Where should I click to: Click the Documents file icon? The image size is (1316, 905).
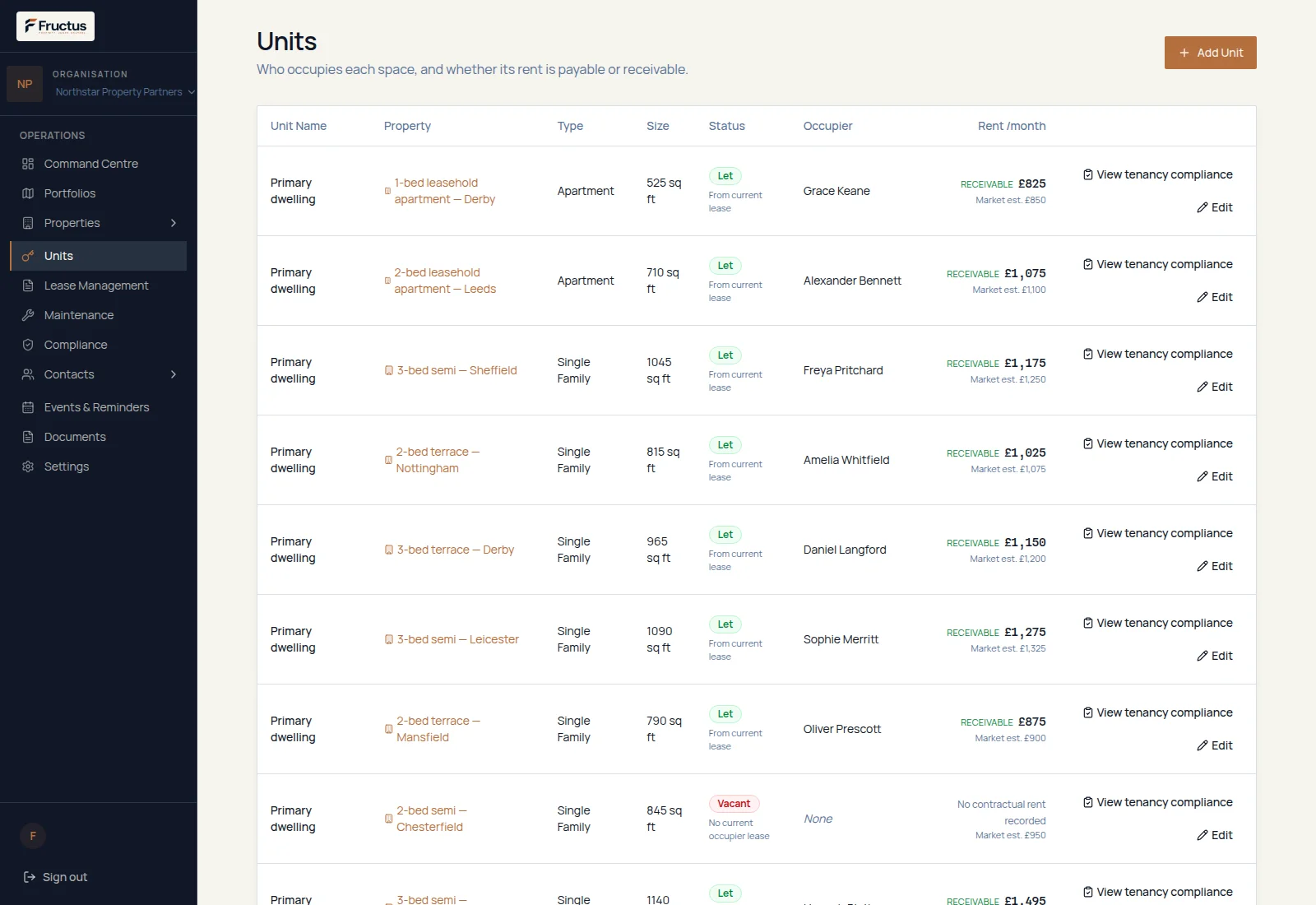pos(28,437)
